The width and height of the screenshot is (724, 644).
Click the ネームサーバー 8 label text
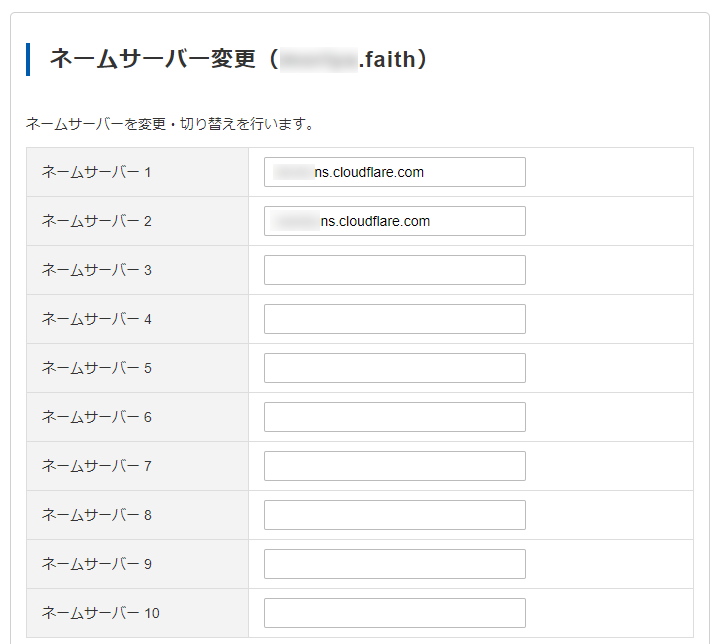[96, 515]
